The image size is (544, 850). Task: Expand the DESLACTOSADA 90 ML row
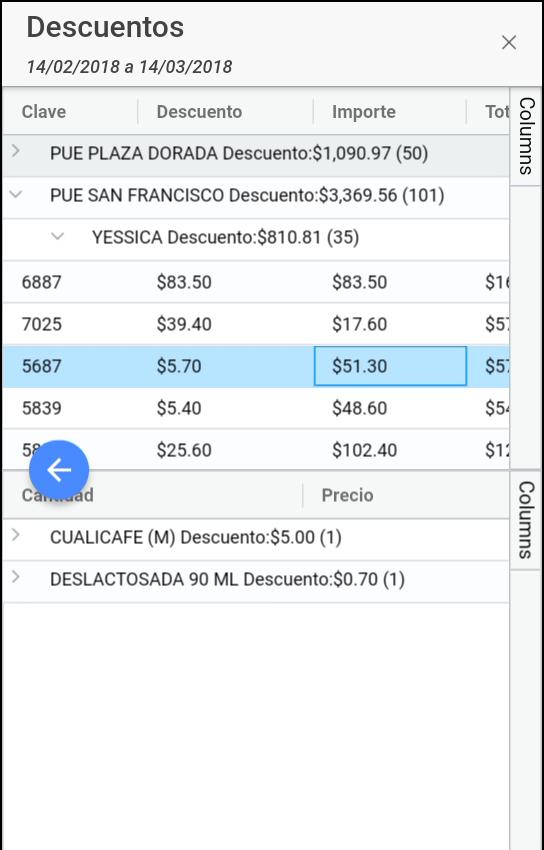pos(16,578)
